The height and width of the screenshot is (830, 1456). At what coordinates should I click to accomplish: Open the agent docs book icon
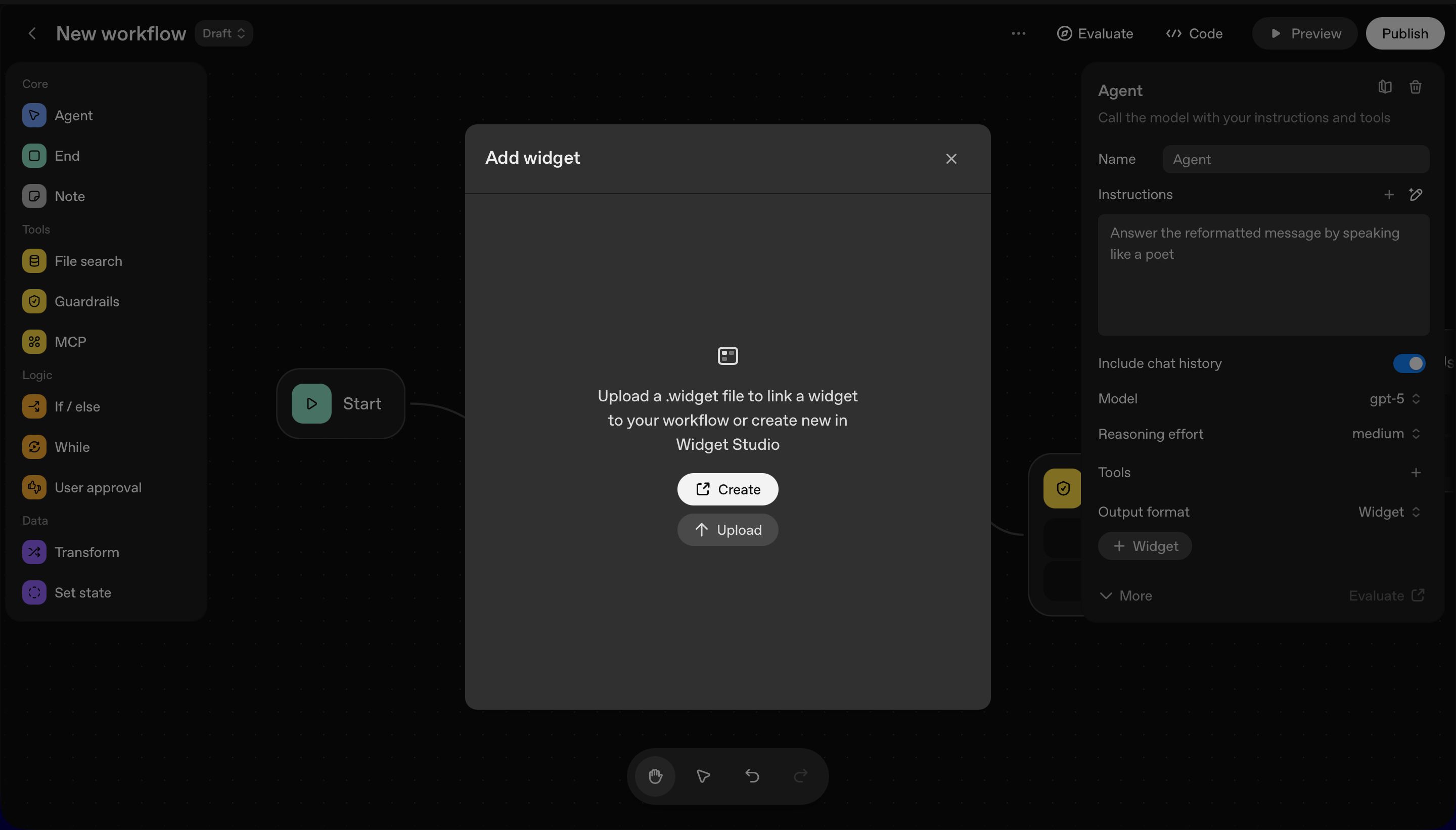pos(1385,87)
